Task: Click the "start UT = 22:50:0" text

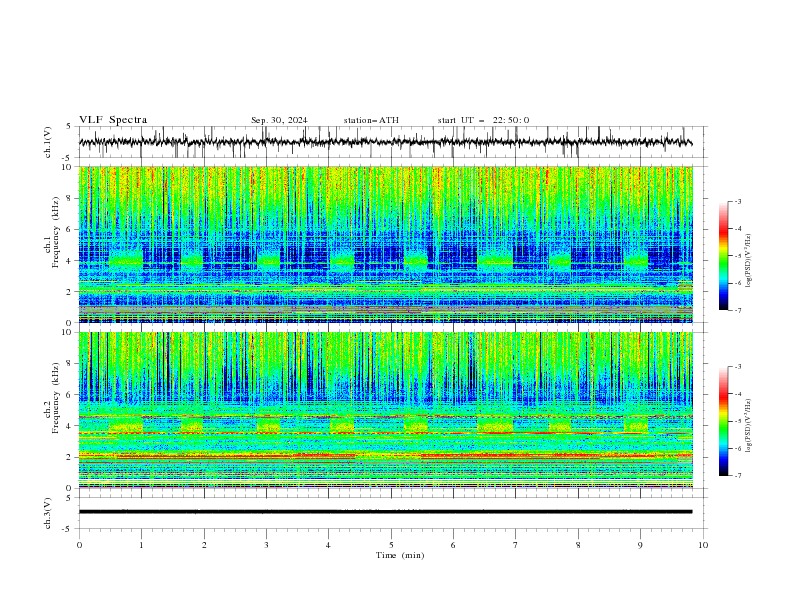Action: coord(483,120)
